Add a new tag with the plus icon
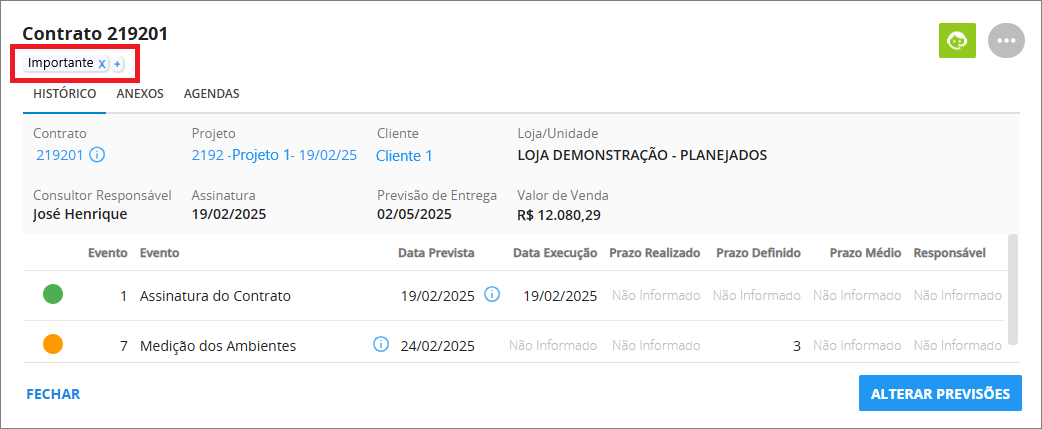Viewport: 1042px width, 429px height. [x=117, y=64]
